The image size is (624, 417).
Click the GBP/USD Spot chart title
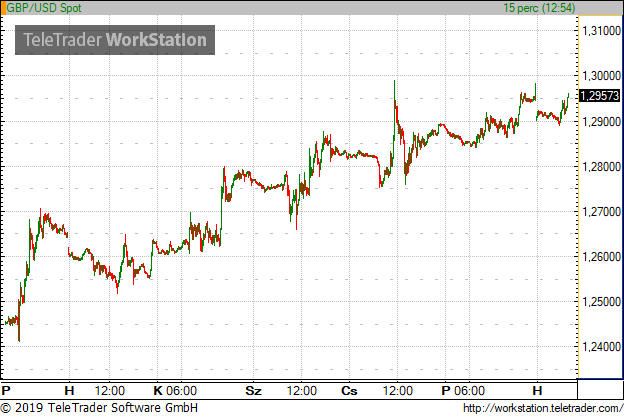(x=44, y=8)
